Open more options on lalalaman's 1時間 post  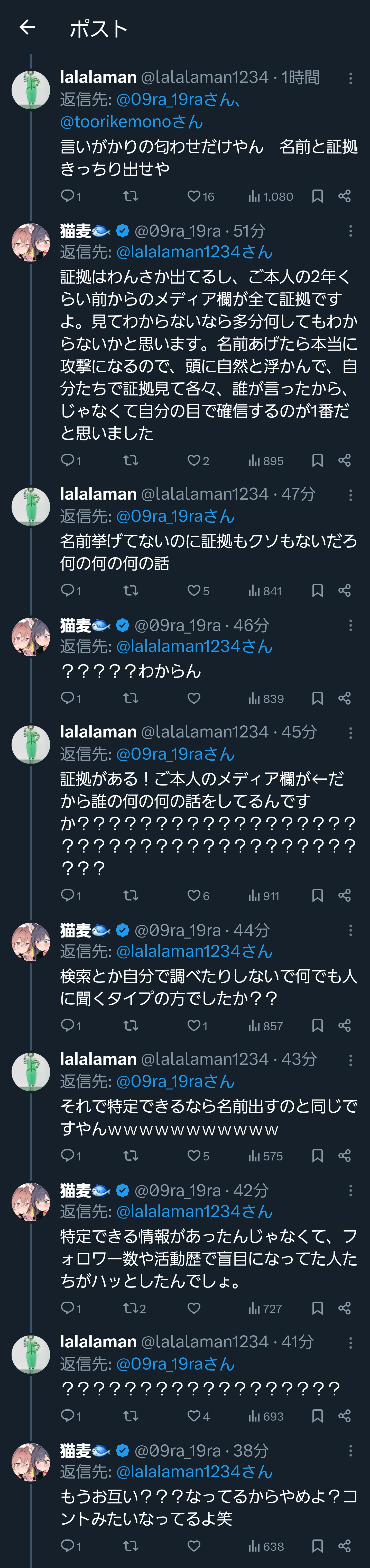tap(350, 78)
